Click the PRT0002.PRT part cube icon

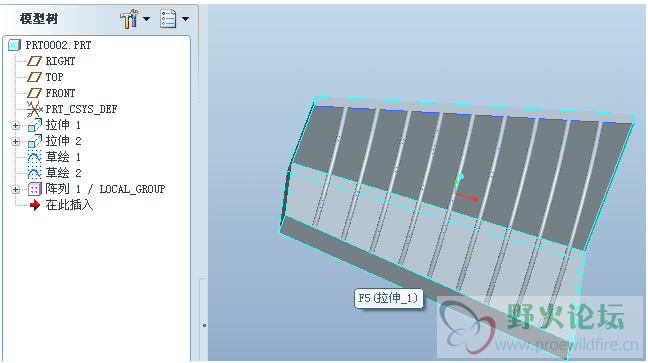pyautogui.click(x=14, y=45)
